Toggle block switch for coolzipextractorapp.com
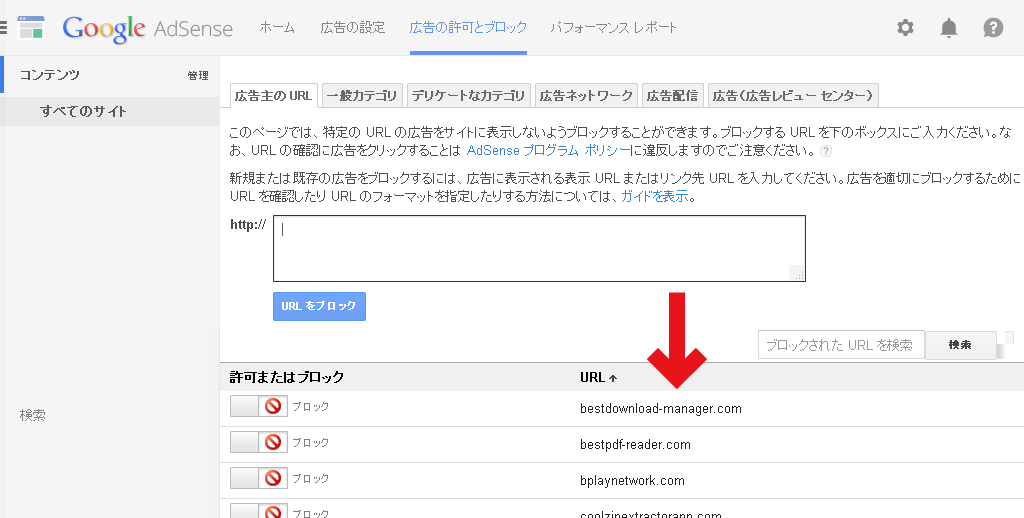The height and width of the screenshot is (518, 1024). coord(259,511)
